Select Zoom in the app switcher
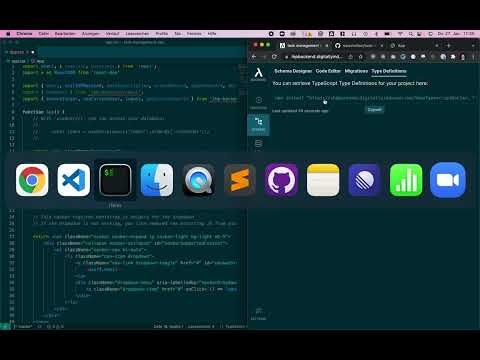The width and height of the screenshot is (480, 360). (448, 180)
